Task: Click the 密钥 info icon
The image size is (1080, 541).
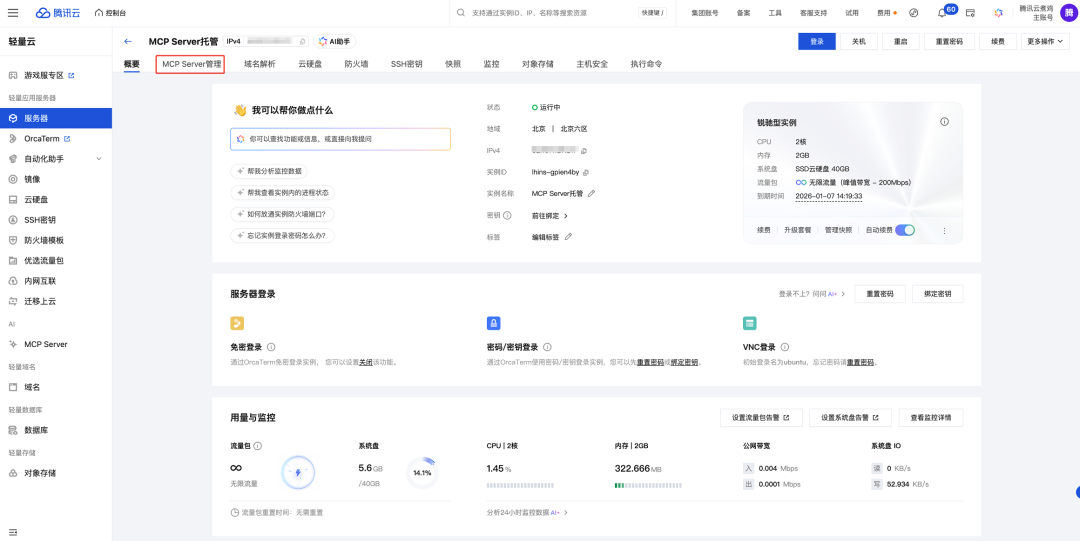Action: pos(508,216)
